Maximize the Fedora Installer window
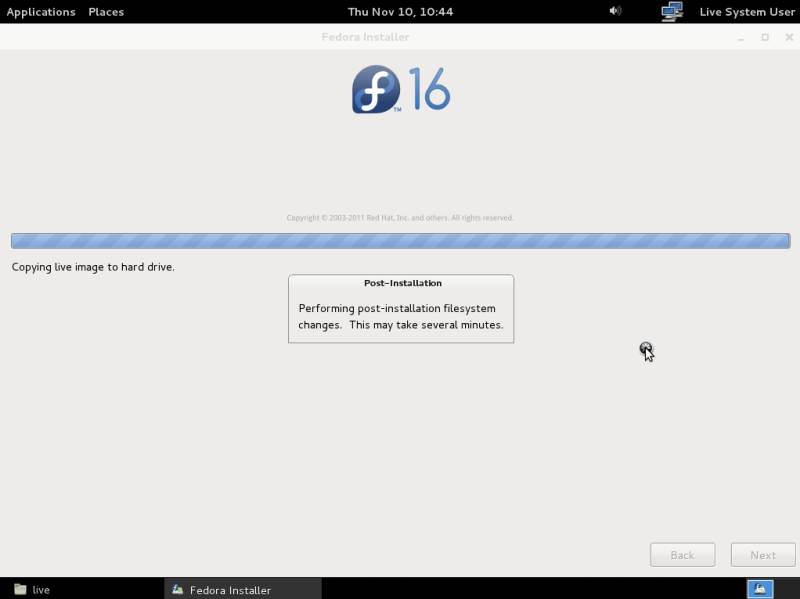This screenshot has width=800, height=599. 765,37
